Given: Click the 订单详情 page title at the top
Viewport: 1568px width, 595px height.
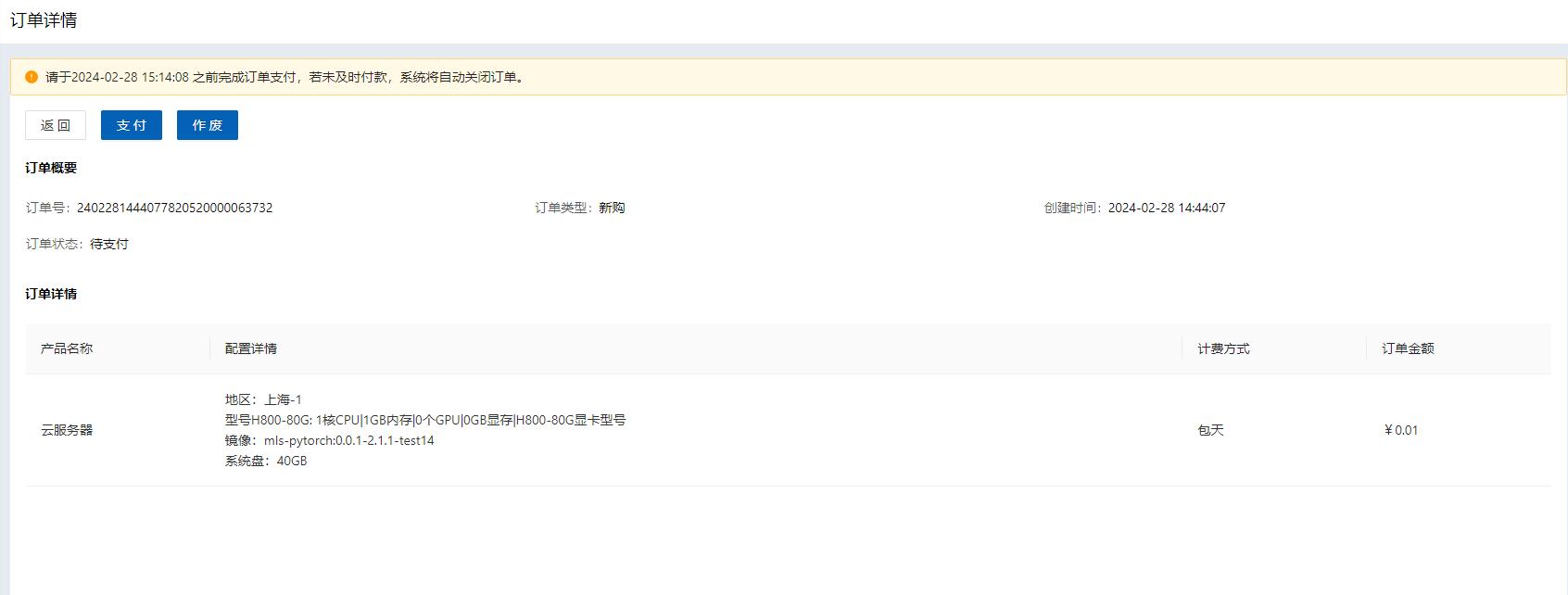Looking at the screenshot, I should coord(44,20).
